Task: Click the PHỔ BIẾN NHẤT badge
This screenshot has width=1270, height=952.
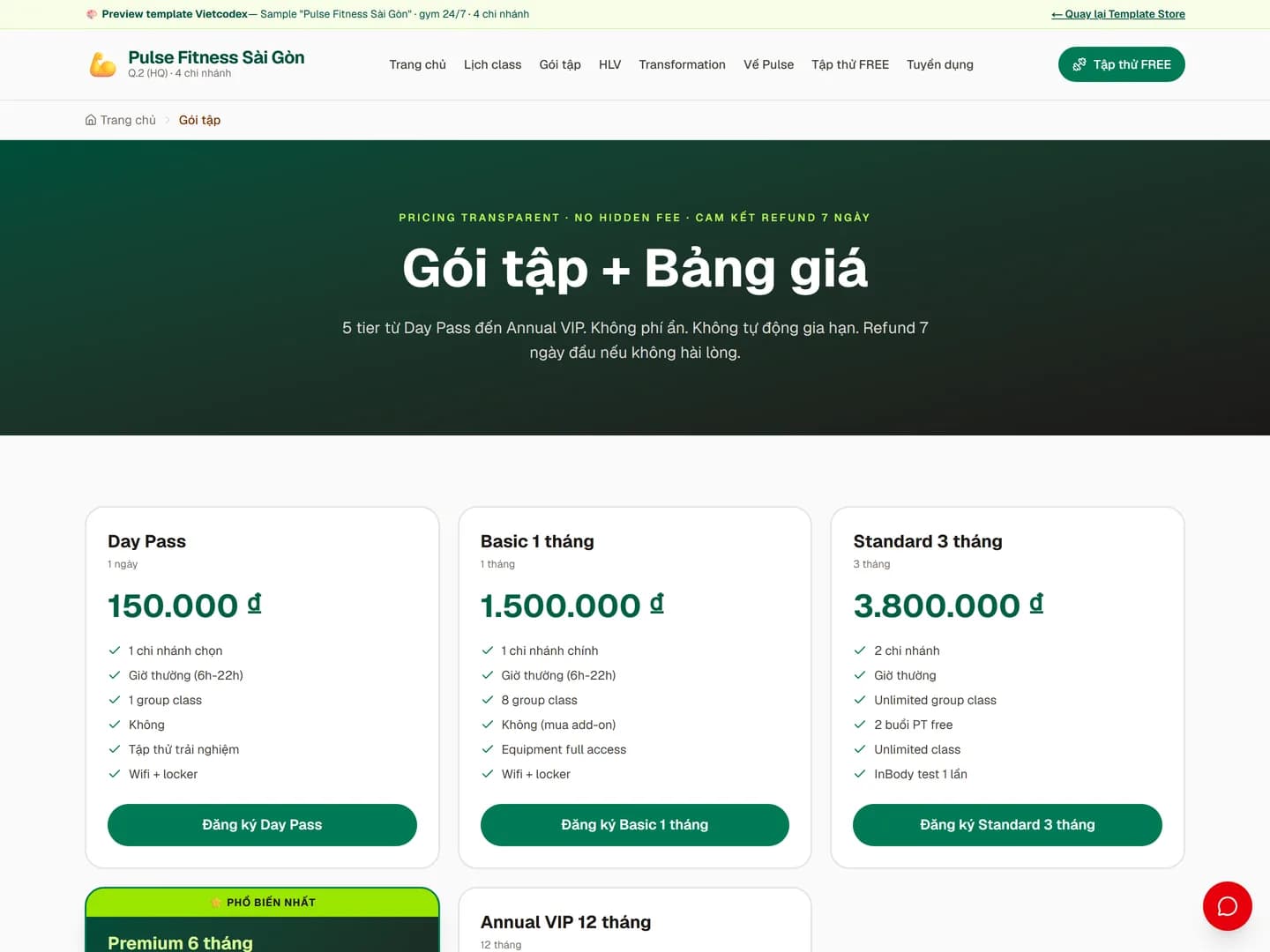Action: (x=262, y=903)
